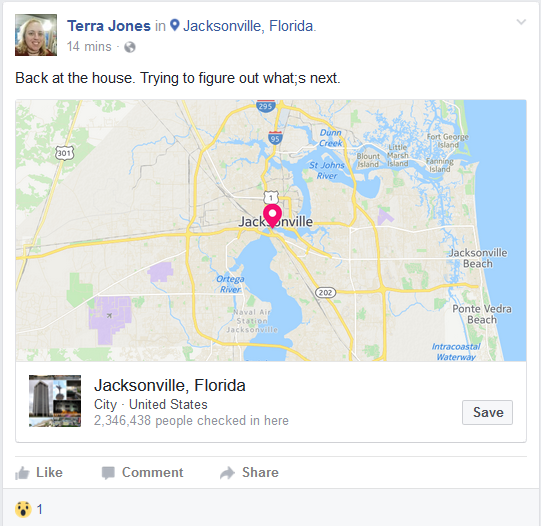This screenshot has width=541, height=526.
Task: Share this Jacksonville check-in post
Action: pyautogui.click(x=249, y=473)
